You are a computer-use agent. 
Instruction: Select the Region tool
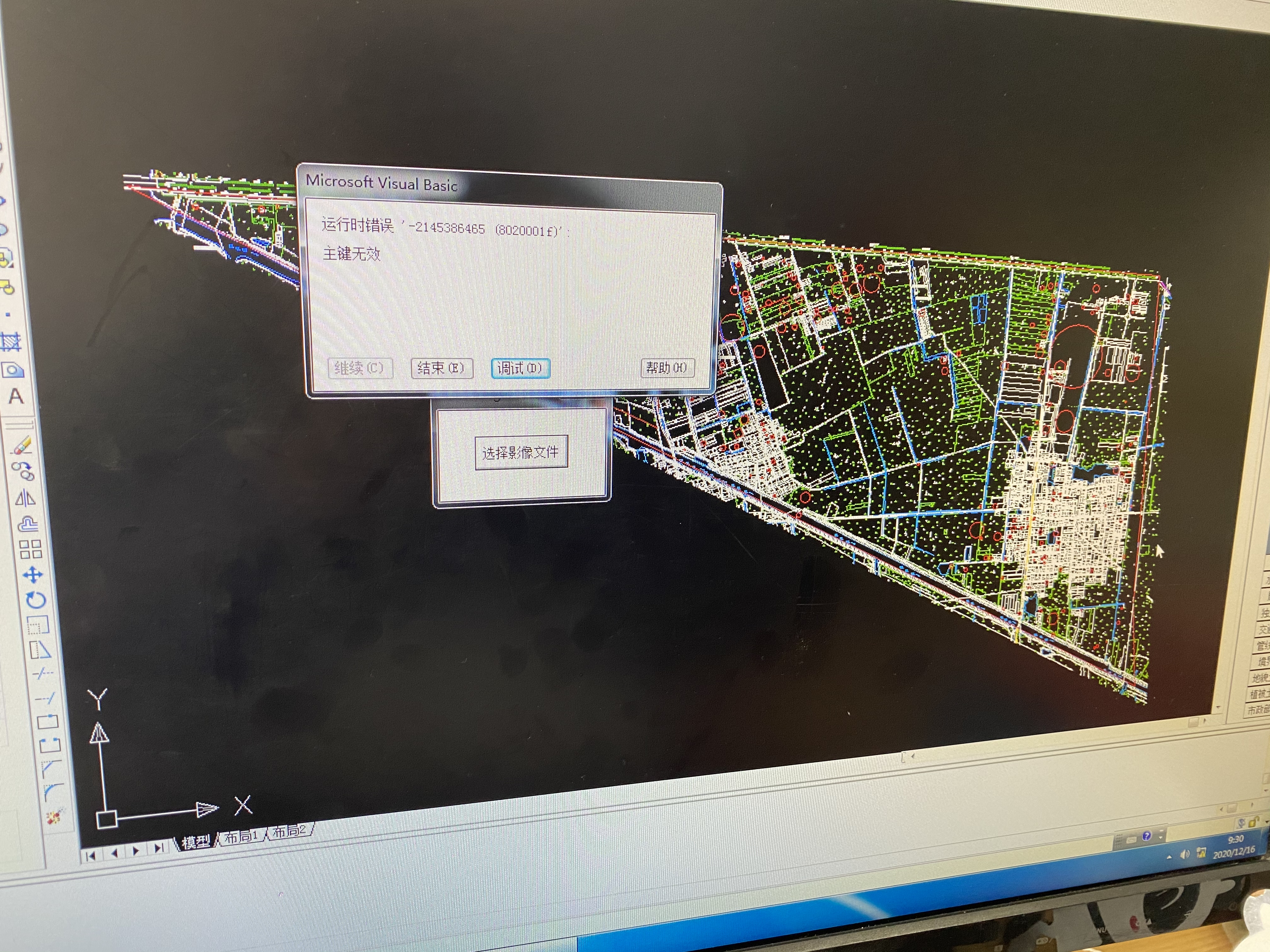pos(13,370)
